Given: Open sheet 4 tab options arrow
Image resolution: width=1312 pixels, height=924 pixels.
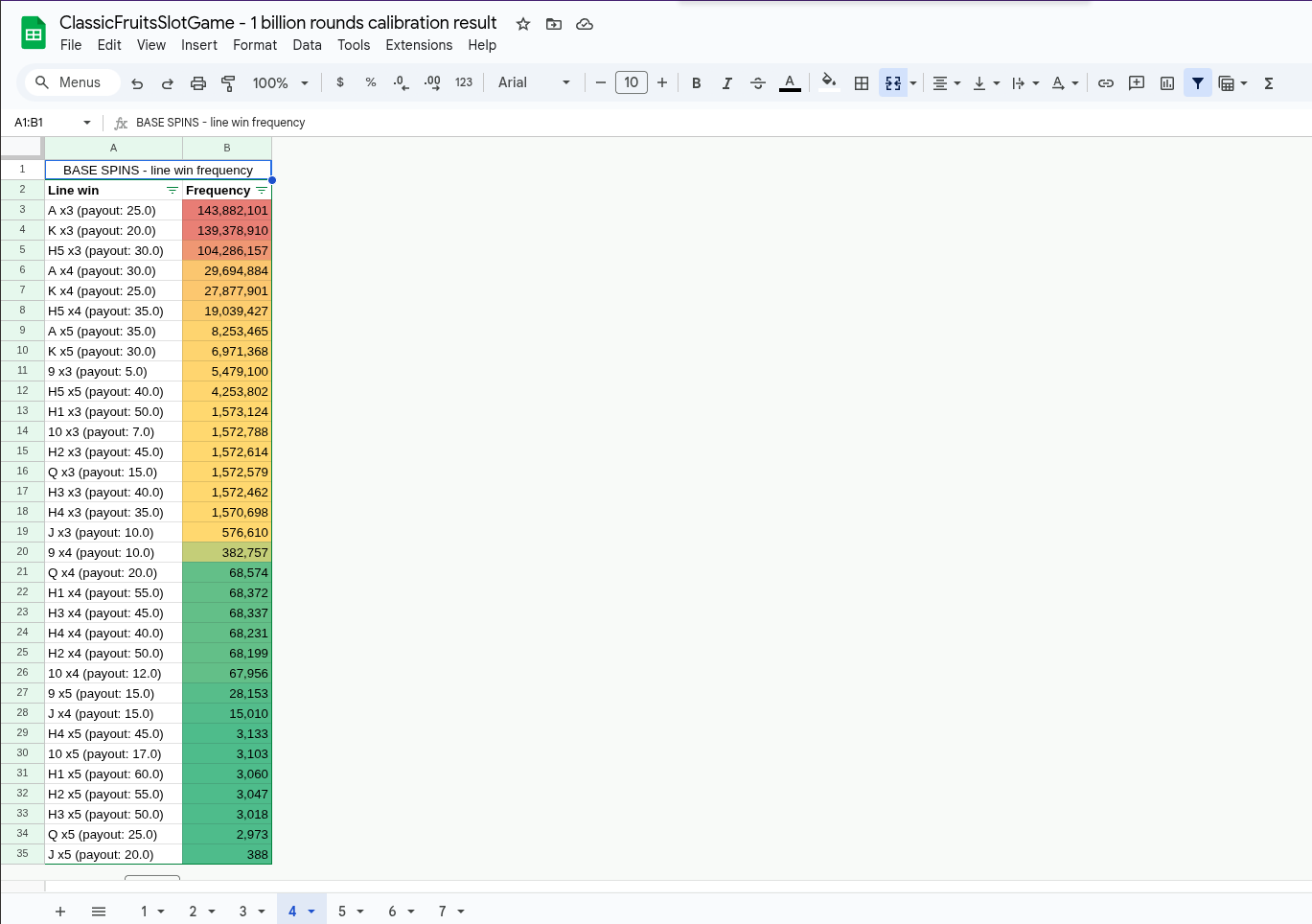Looking at the screenshot, I should pyautogui.click(x=311, y=912).
